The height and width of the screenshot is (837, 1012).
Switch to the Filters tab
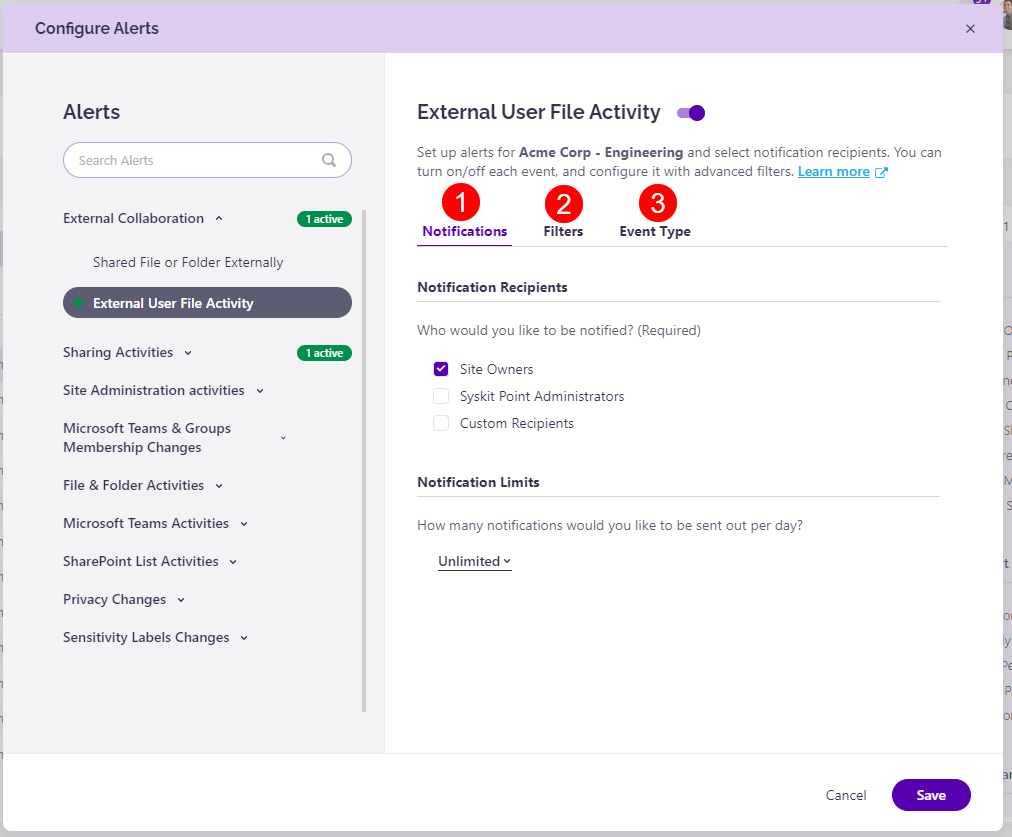[563, 230]
